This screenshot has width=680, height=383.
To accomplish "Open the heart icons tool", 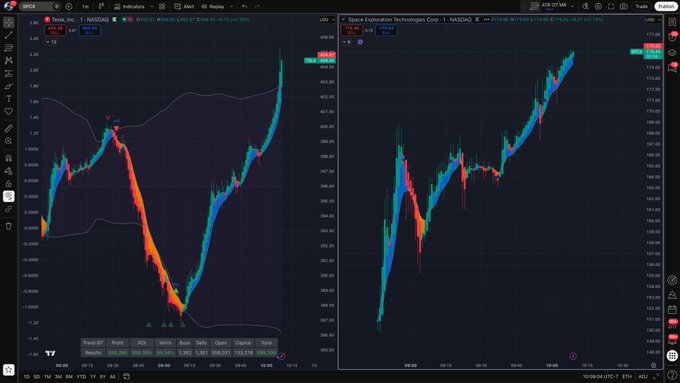I will [x=9, y=111].
